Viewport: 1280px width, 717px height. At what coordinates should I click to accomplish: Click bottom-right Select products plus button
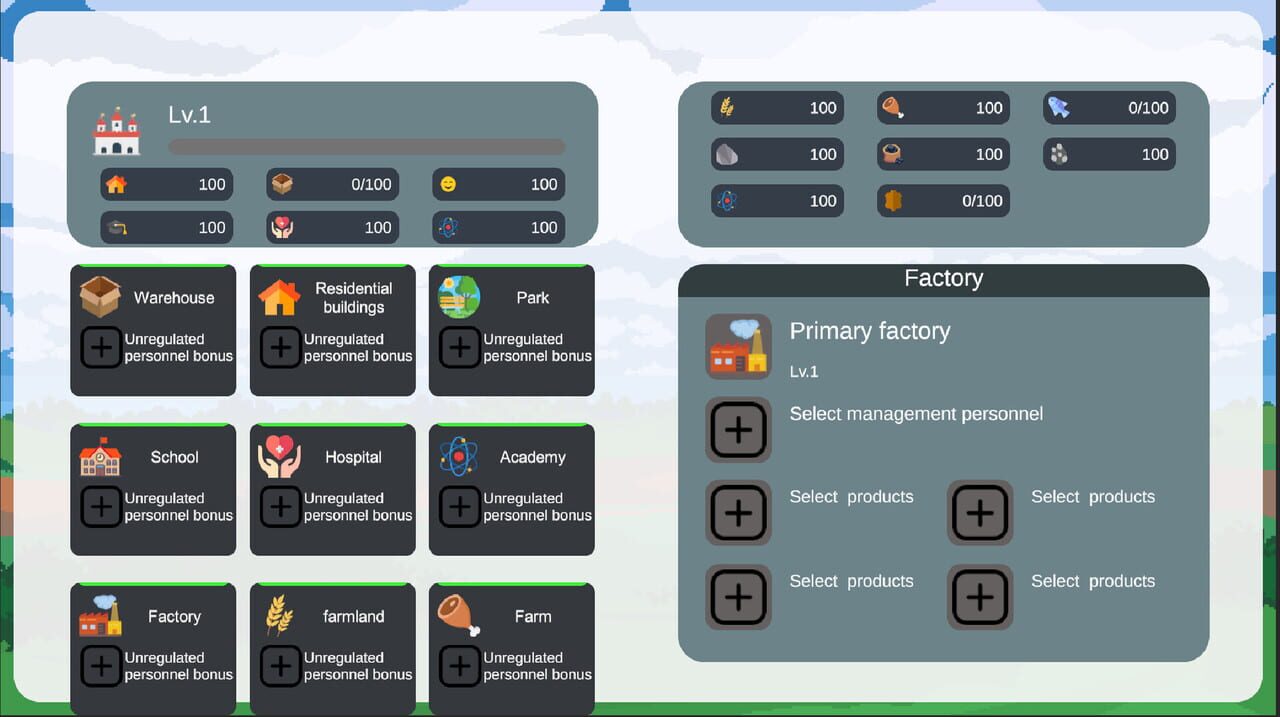(980, 597)
